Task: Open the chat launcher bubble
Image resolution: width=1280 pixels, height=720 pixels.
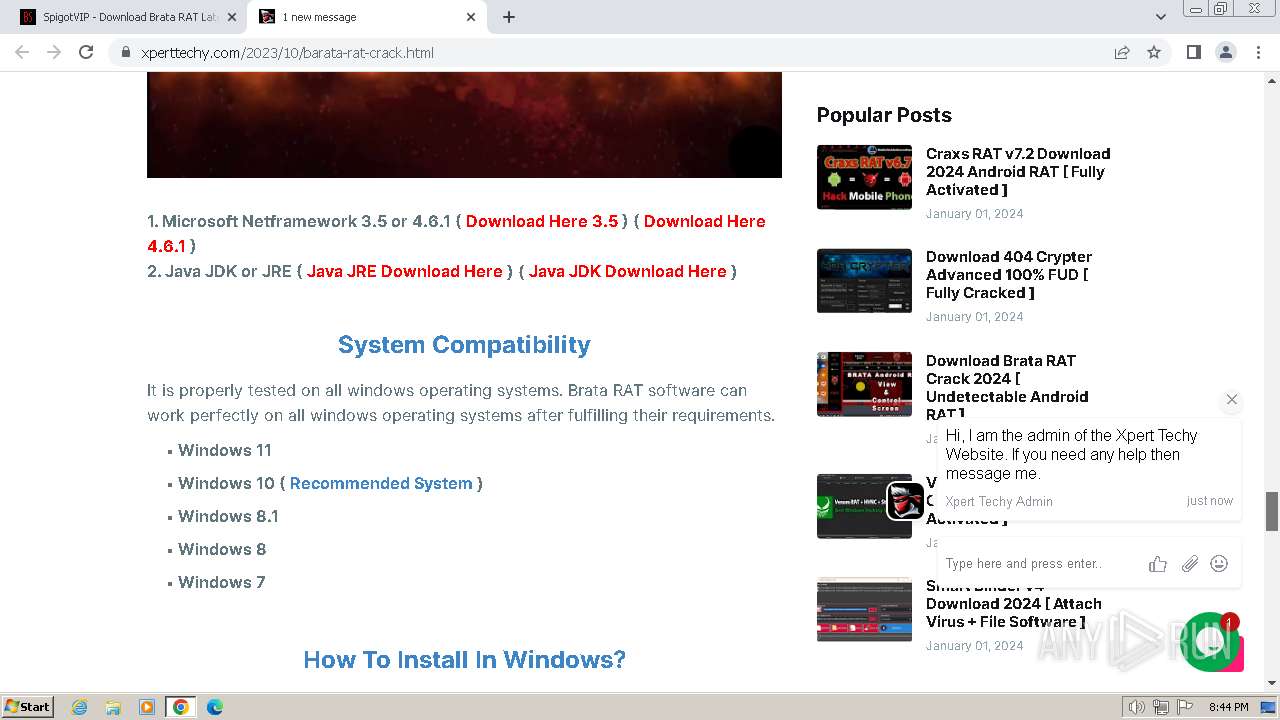Action: [1210, 642]
